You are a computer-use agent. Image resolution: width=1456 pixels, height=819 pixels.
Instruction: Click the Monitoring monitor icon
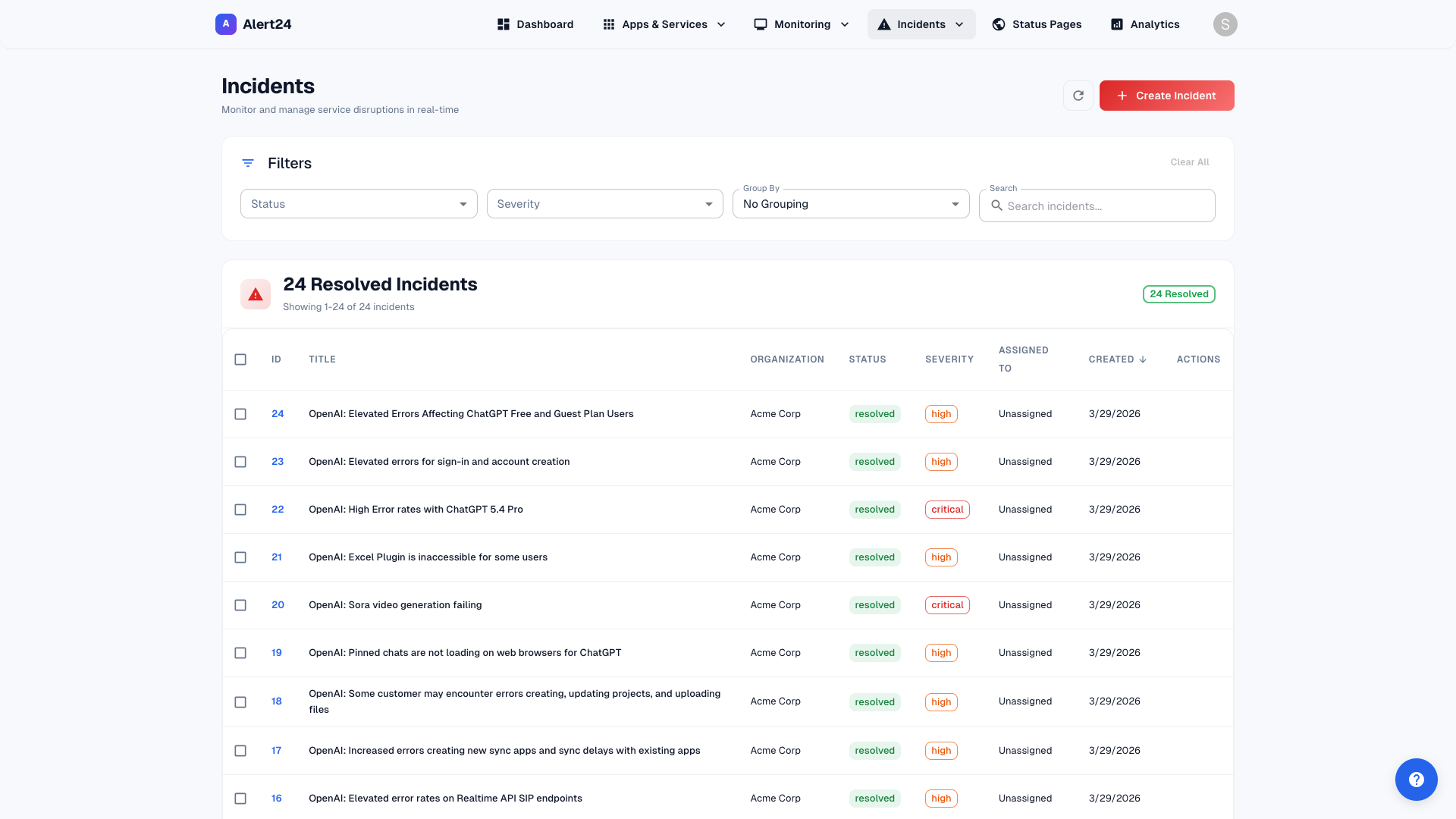pos(760,24)
